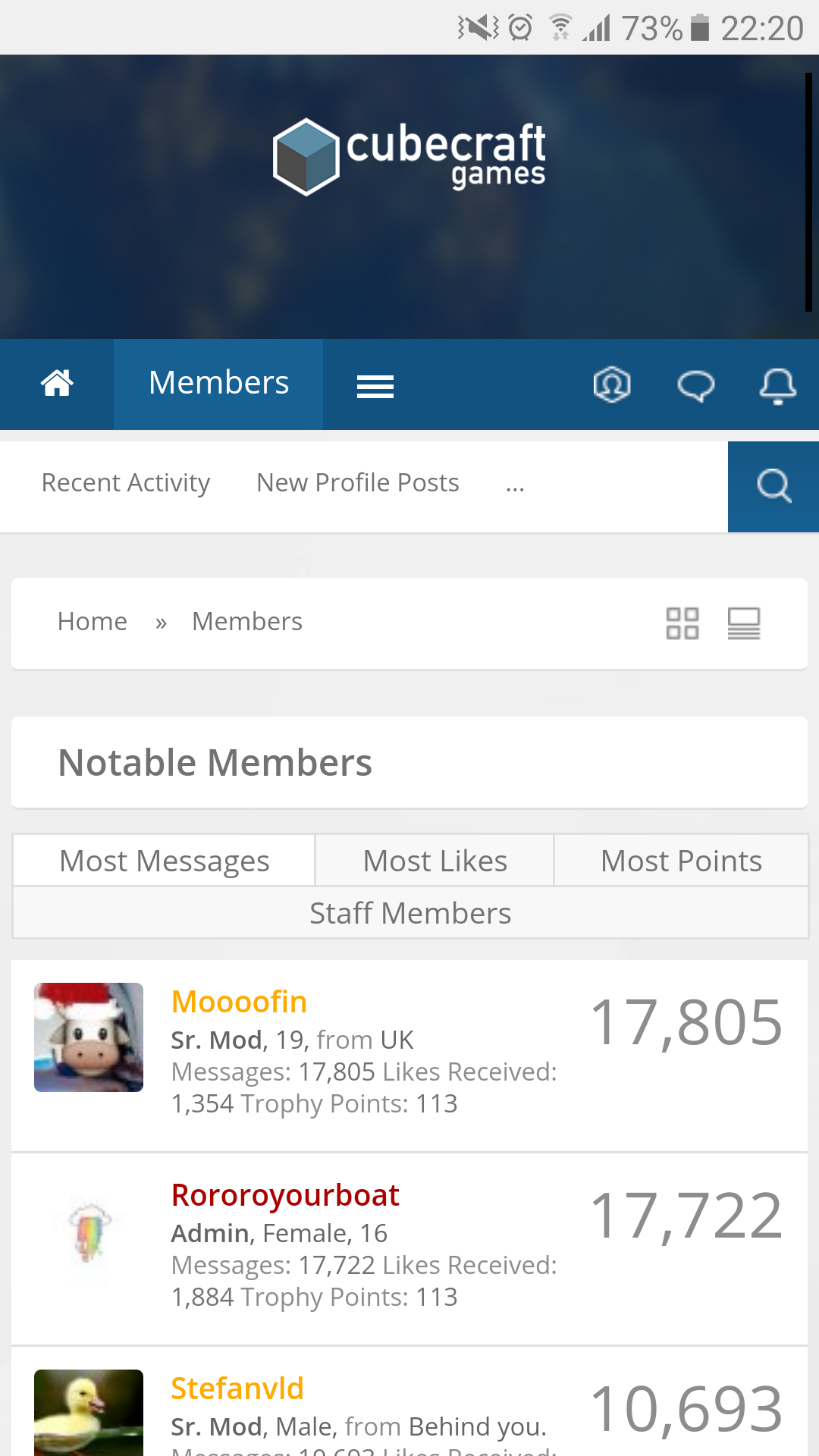
Task: Switch to grid view layout icon
Action: click(682, 623)
